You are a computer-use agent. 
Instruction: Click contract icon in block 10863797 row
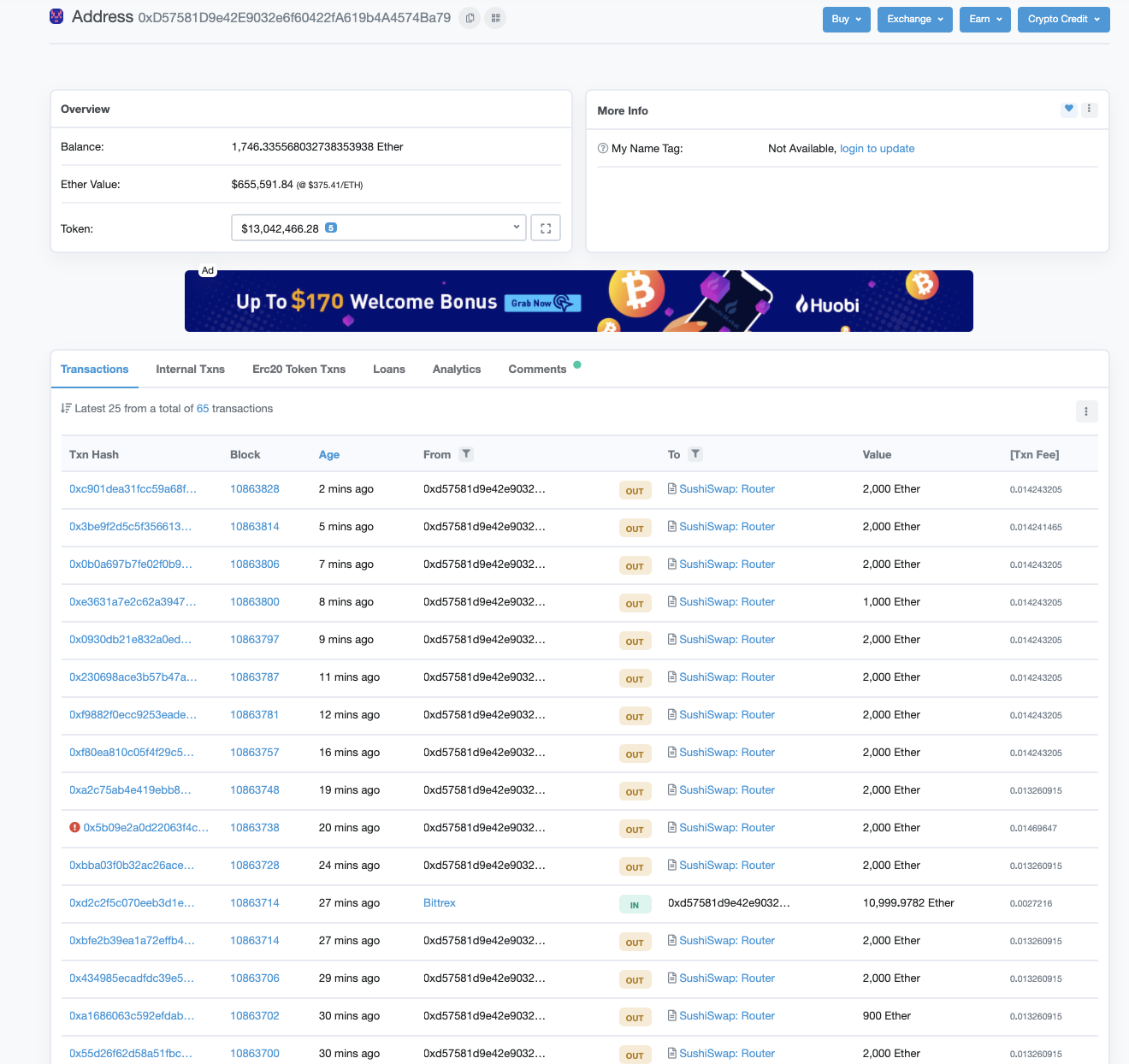[x=672, y=640]
